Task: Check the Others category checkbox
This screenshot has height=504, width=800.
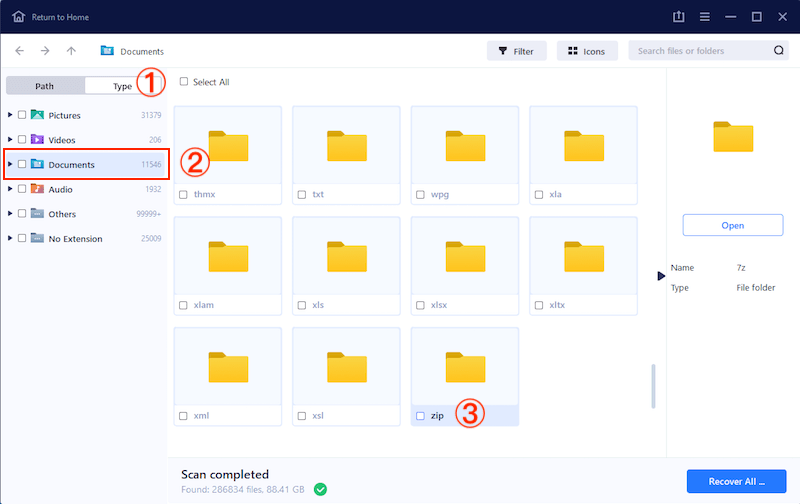Action: 22,213
